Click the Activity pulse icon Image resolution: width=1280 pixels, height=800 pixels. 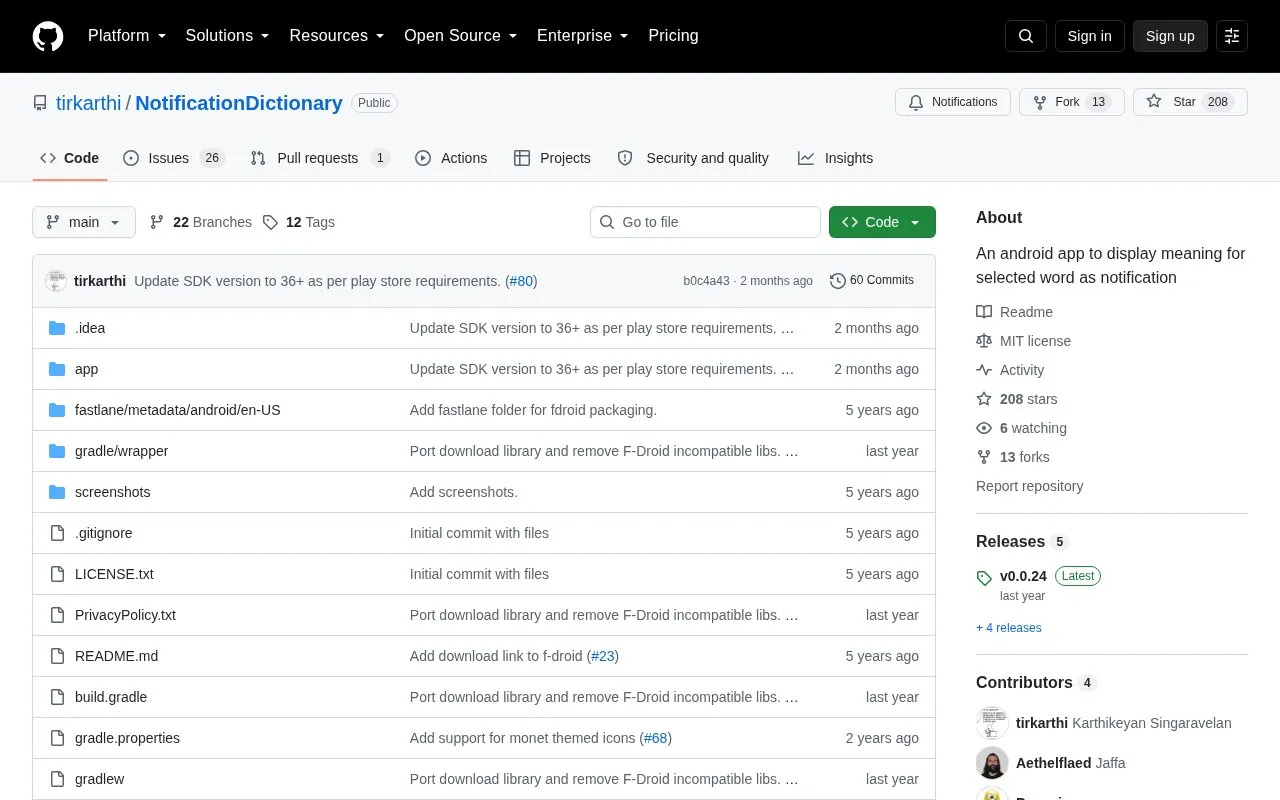pyautogui.click(x=984, y=370)
